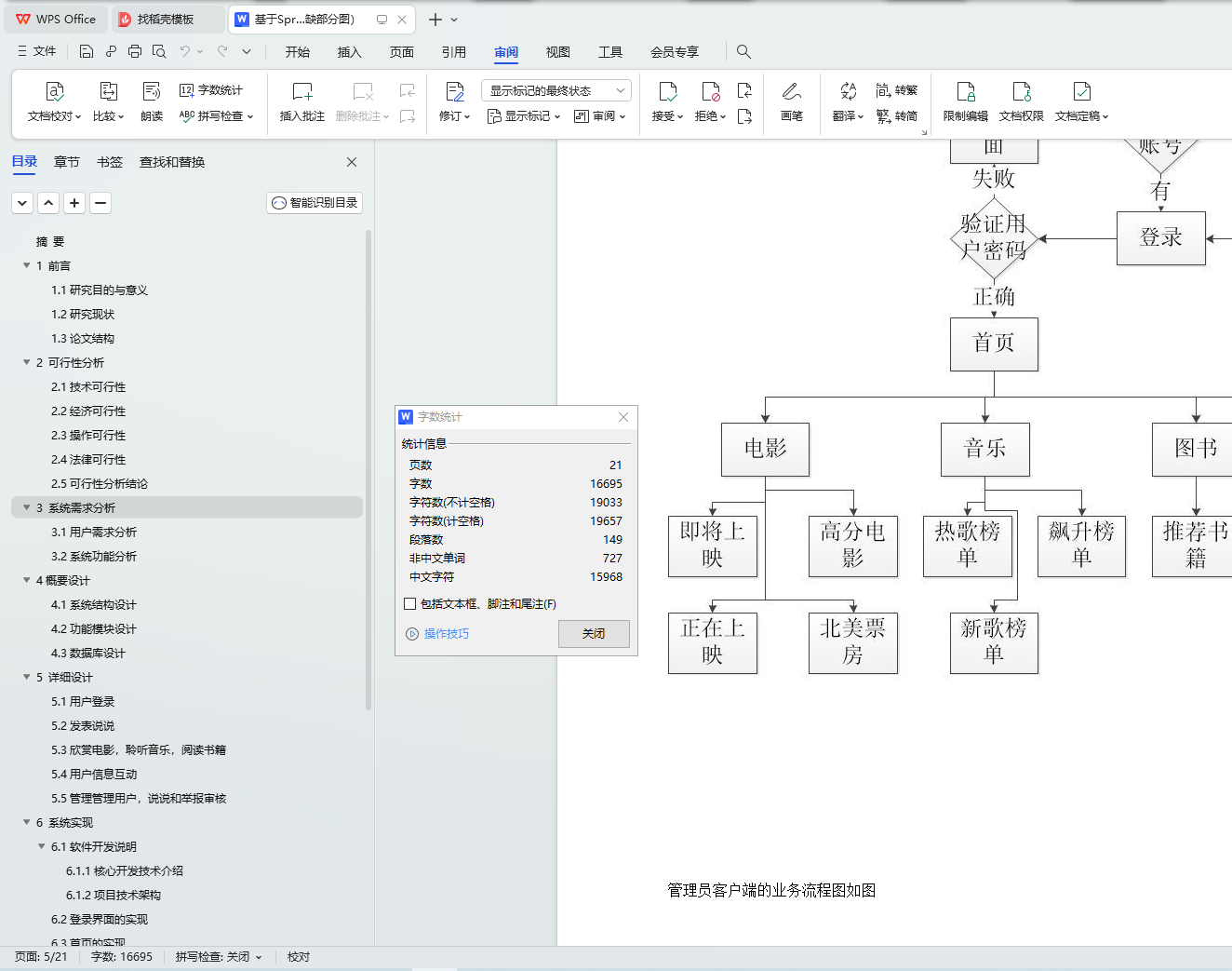The height and width of the screenshot is (971, 1232).
Task: Open 显示标记的最终状态 combo box
Action: [556, 90]
